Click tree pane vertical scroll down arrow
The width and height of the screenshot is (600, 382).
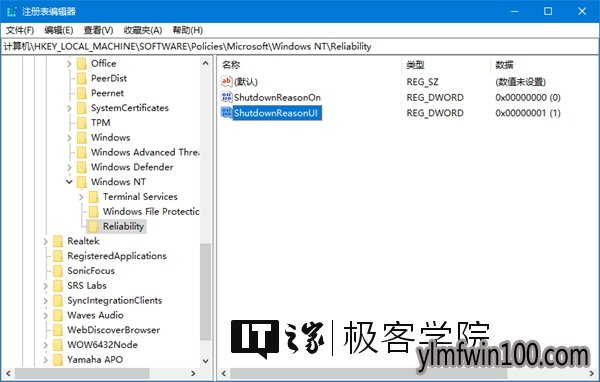205,361
